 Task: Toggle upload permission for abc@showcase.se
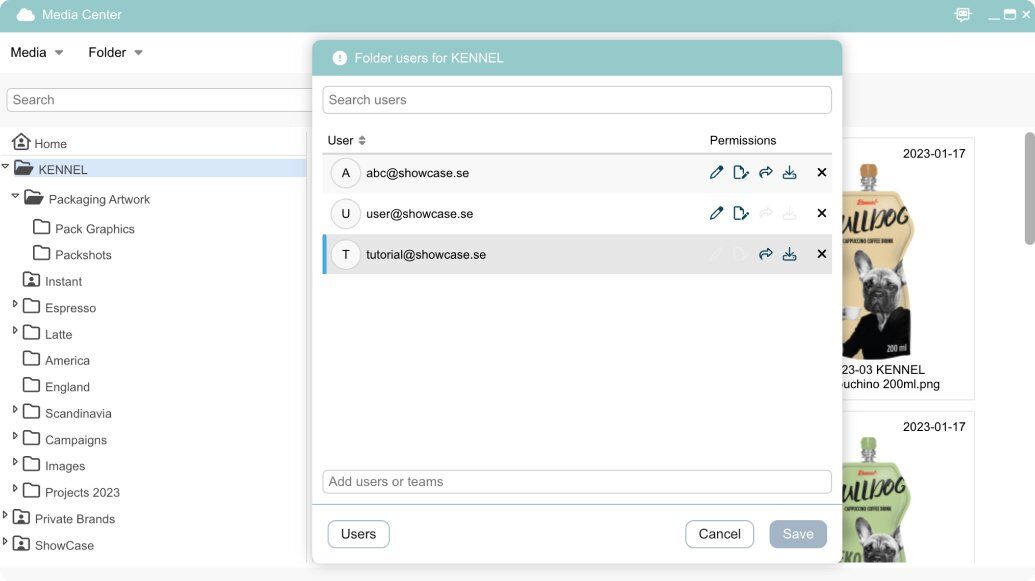pos(741,173)
